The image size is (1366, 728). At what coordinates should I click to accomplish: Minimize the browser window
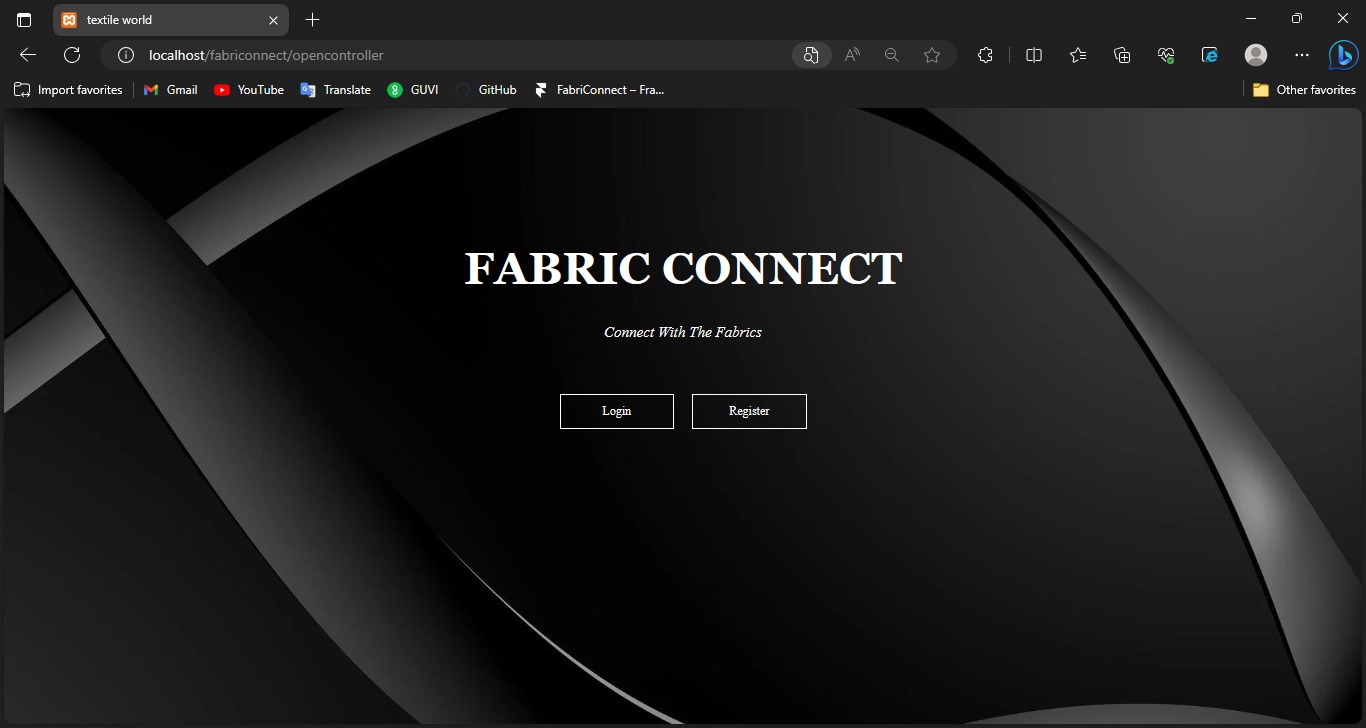click(1251, 18)
